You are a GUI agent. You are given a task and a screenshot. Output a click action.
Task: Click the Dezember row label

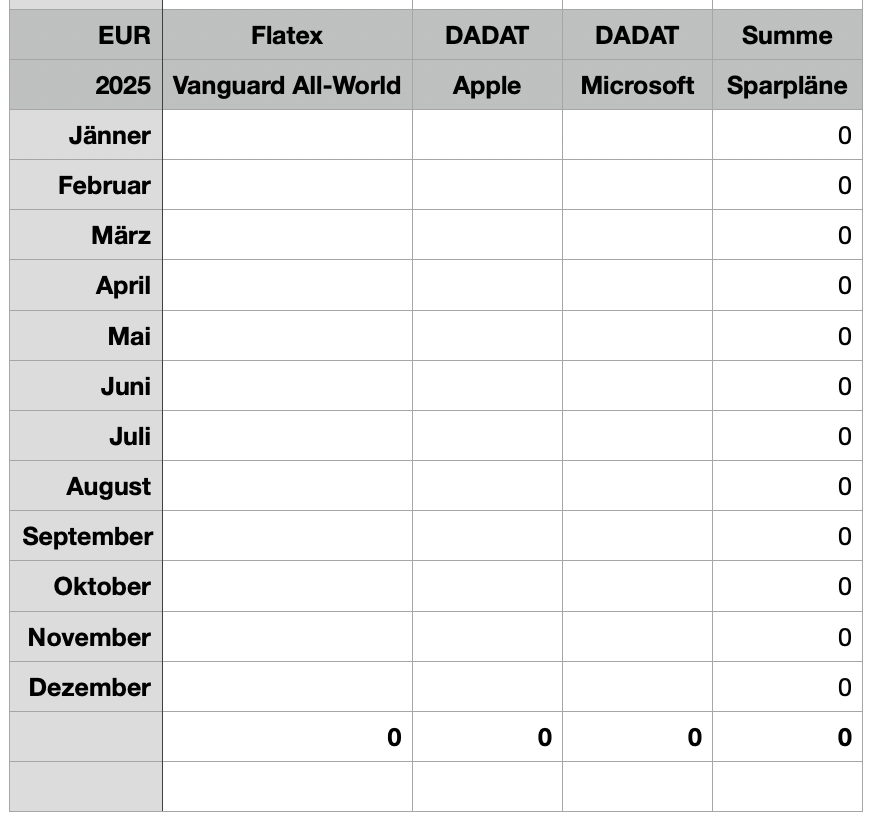point(86,687)
